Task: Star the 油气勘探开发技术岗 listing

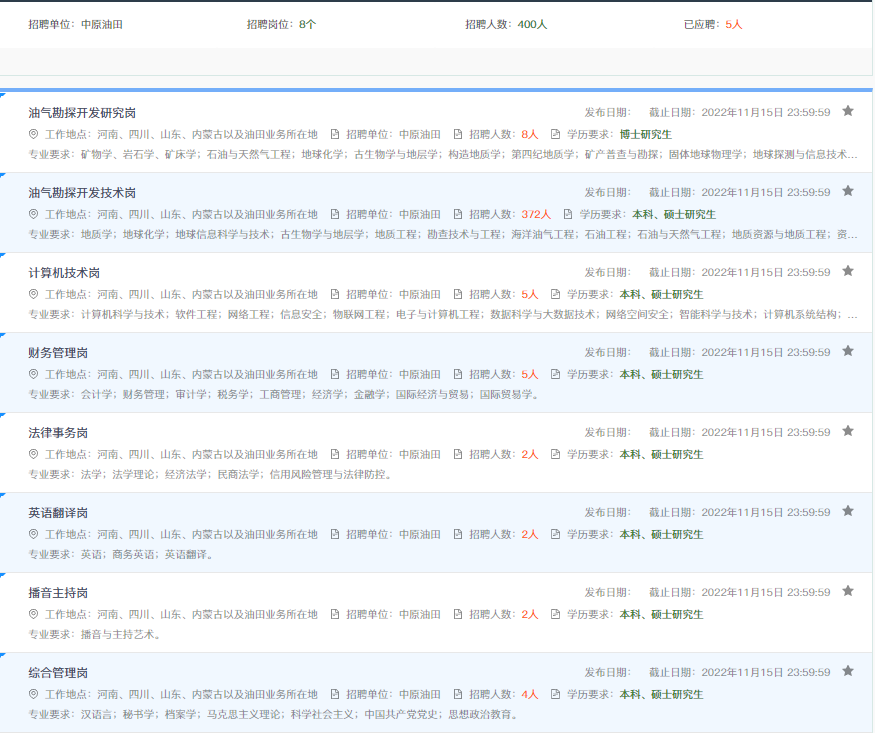Action: [x=848, y=191]
